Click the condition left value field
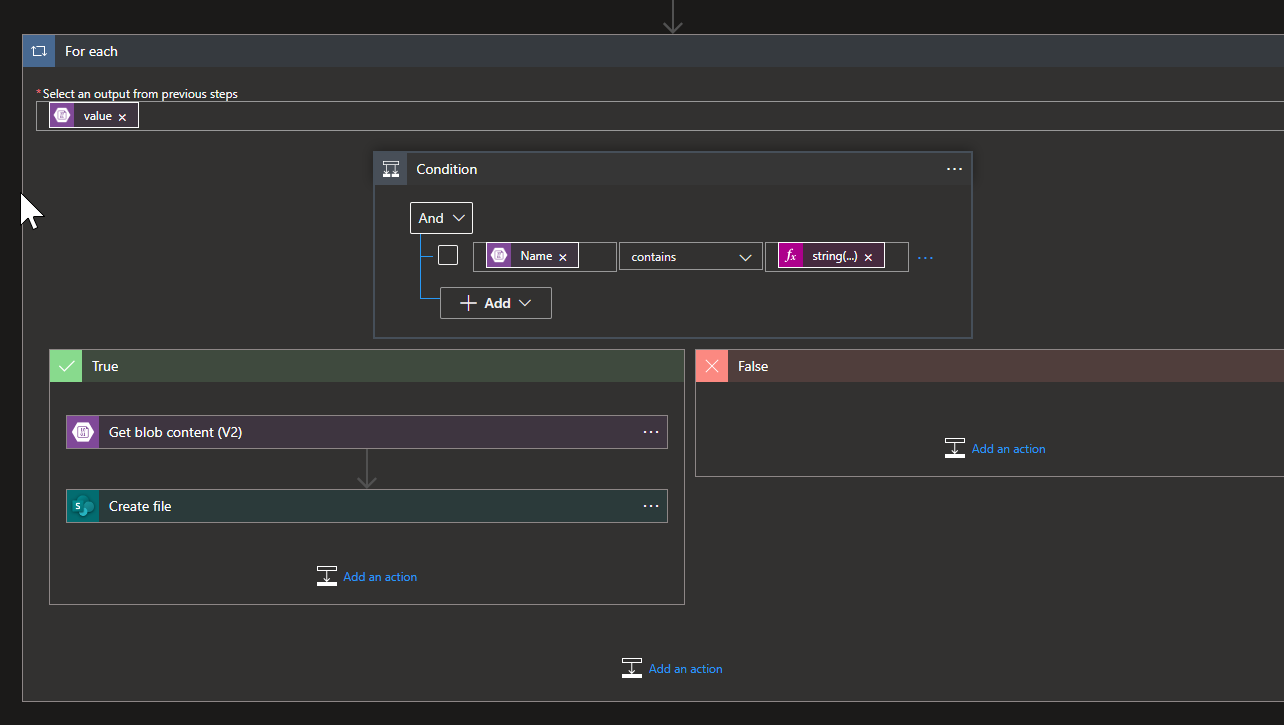The height and width of the screenshot is (725, 1284). [x=545, y=257]
